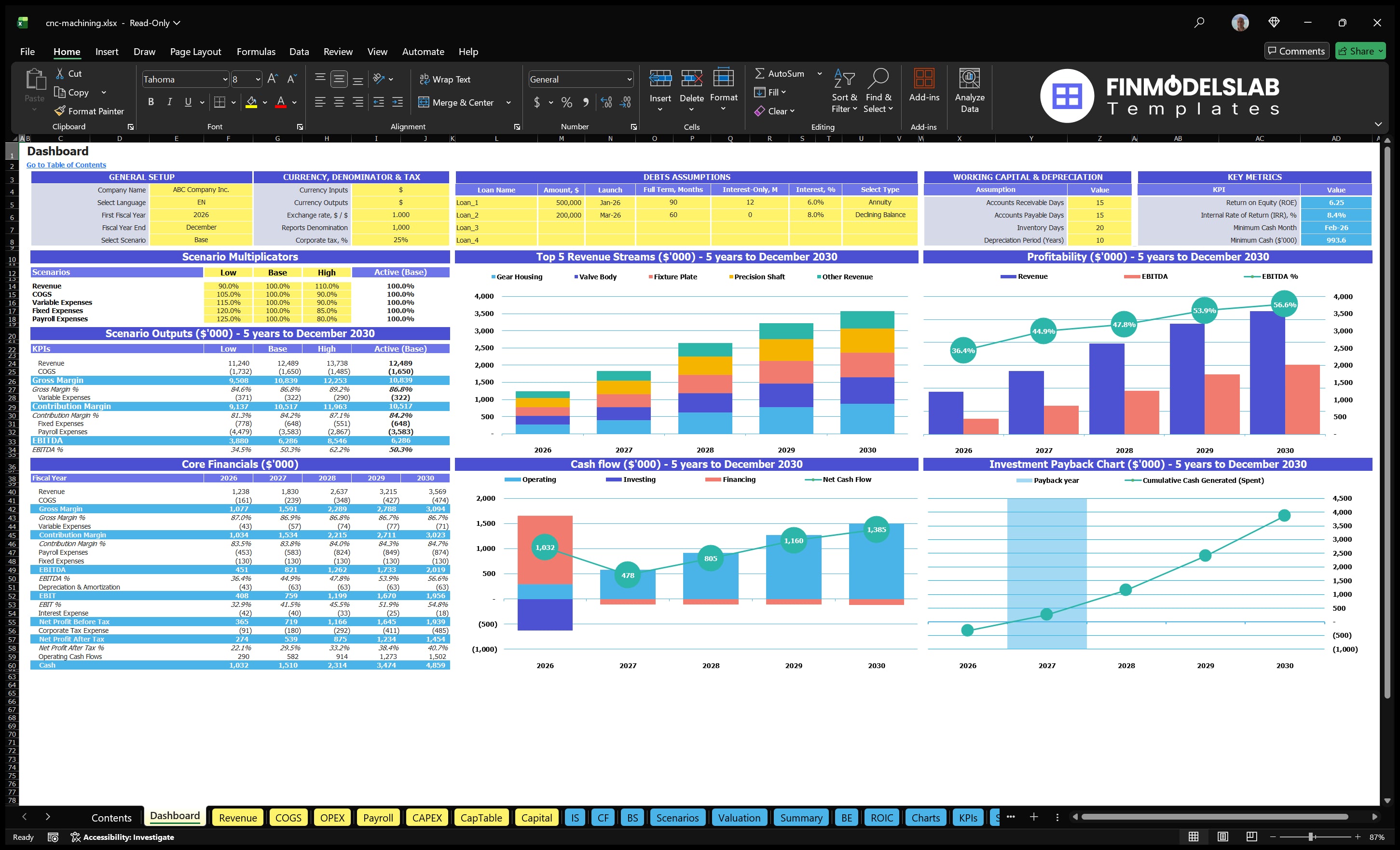Switch to Normal view in status bar

(1194, 837)
